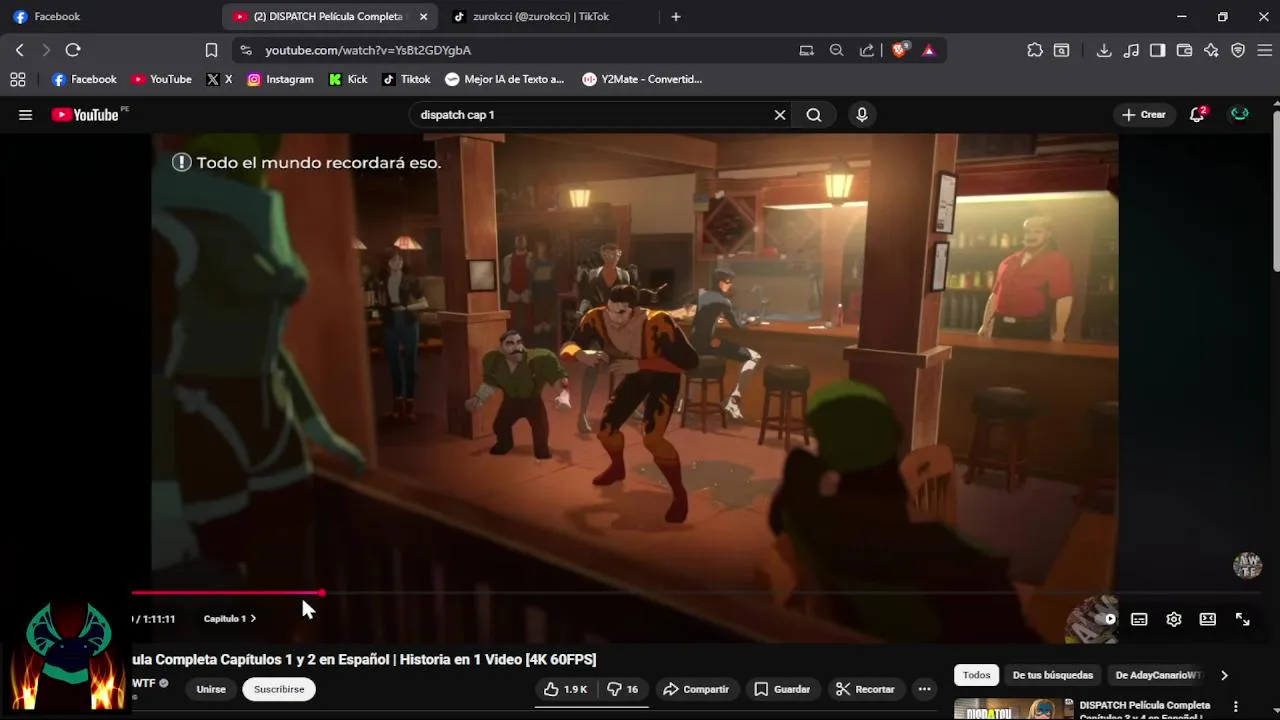Open YouTube notifications bell
The width and height of the screenshot is (1280, 720).
(x=1197, y=115)
